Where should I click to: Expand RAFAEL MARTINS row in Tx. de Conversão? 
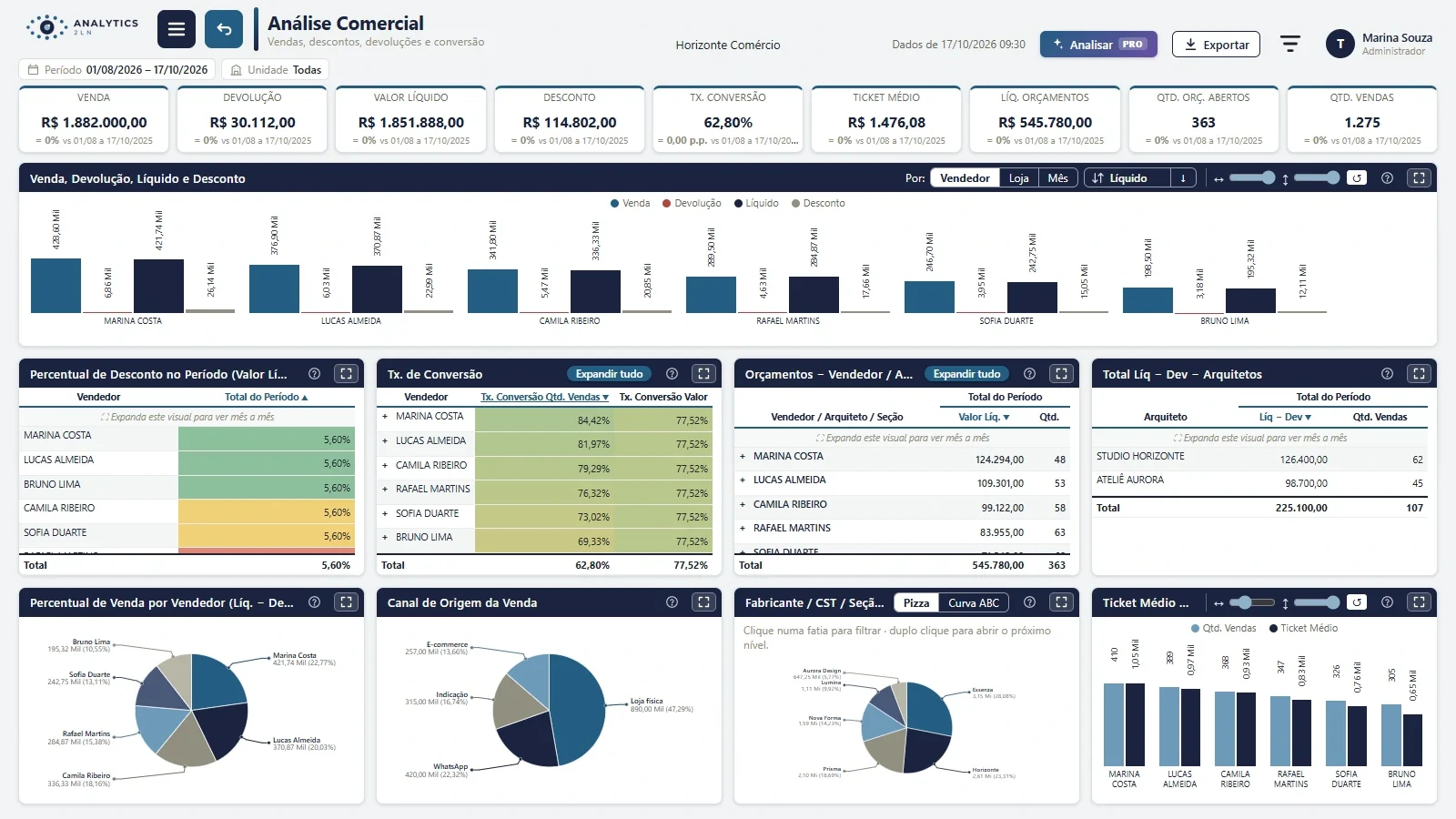385,490
